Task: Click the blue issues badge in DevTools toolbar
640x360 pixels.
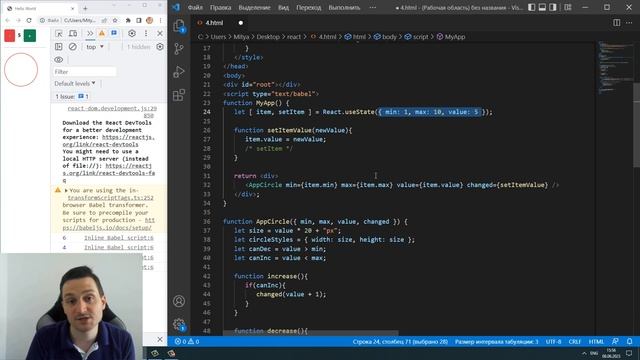Action: (114, 33)
